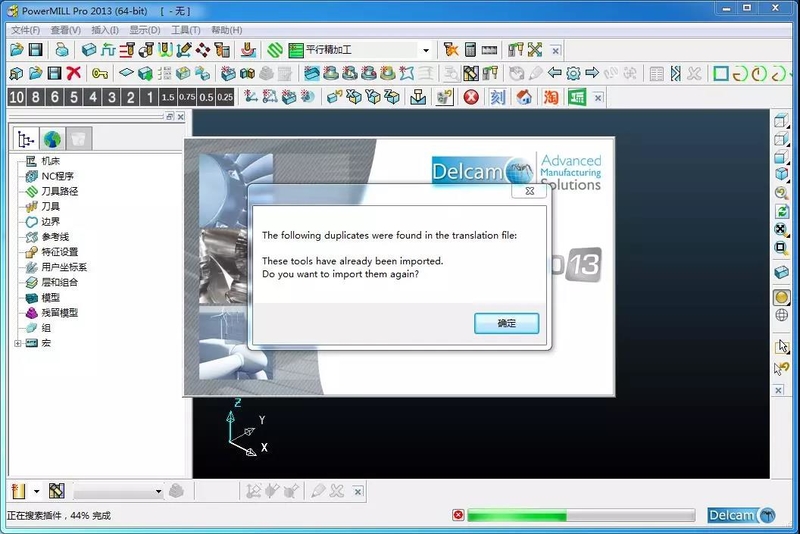Click the left arrow icon in second toolbar

pyautogui.click(x=555, y=73)
